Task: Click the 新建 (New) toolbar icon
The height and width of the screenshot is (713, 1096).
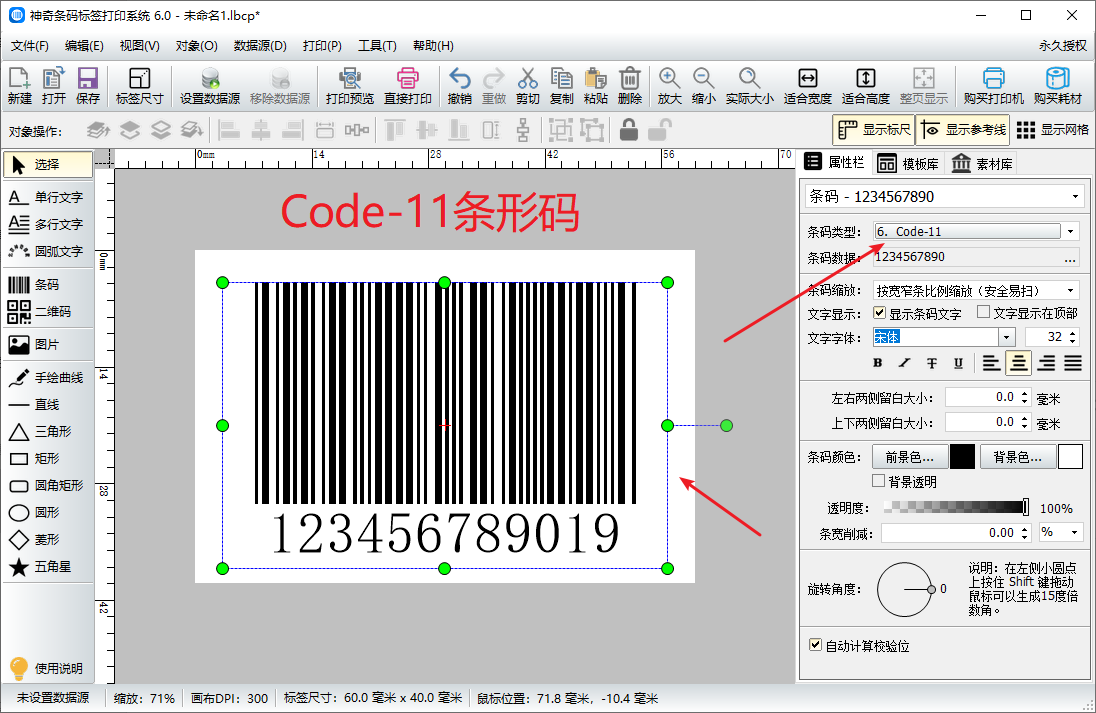Action: (x=20, y=86)
